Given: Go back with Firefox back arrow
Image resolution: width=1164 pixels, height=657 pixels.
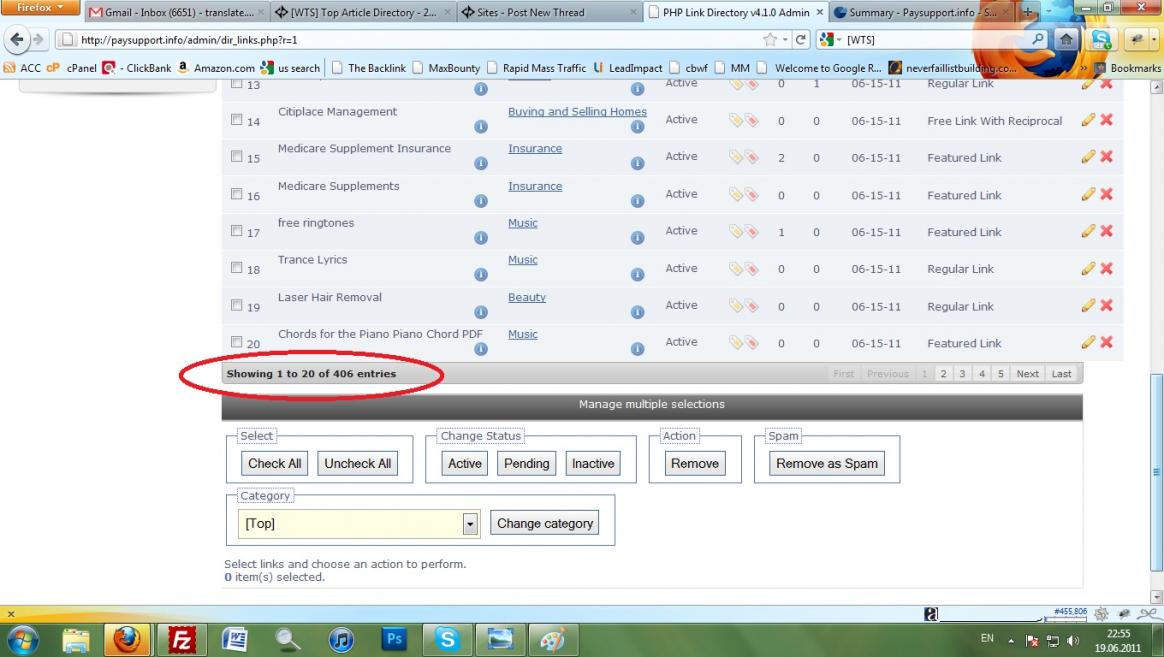Looking at the screenshot, I should pyautogui.click(x=17, y=39).
